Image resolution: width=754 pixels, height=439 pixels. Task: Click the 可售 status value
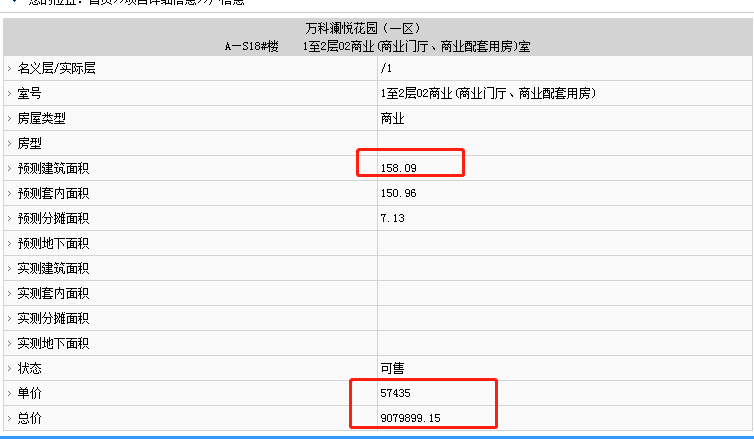point(392,368)
